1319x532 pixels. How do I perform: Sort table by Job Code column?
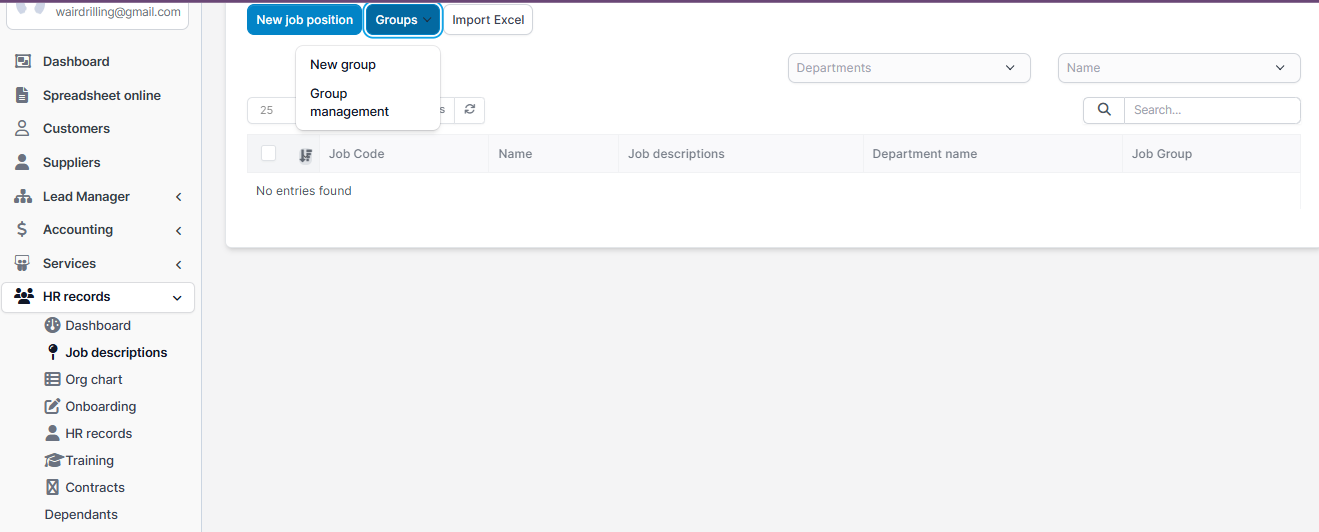click(357, 154)
